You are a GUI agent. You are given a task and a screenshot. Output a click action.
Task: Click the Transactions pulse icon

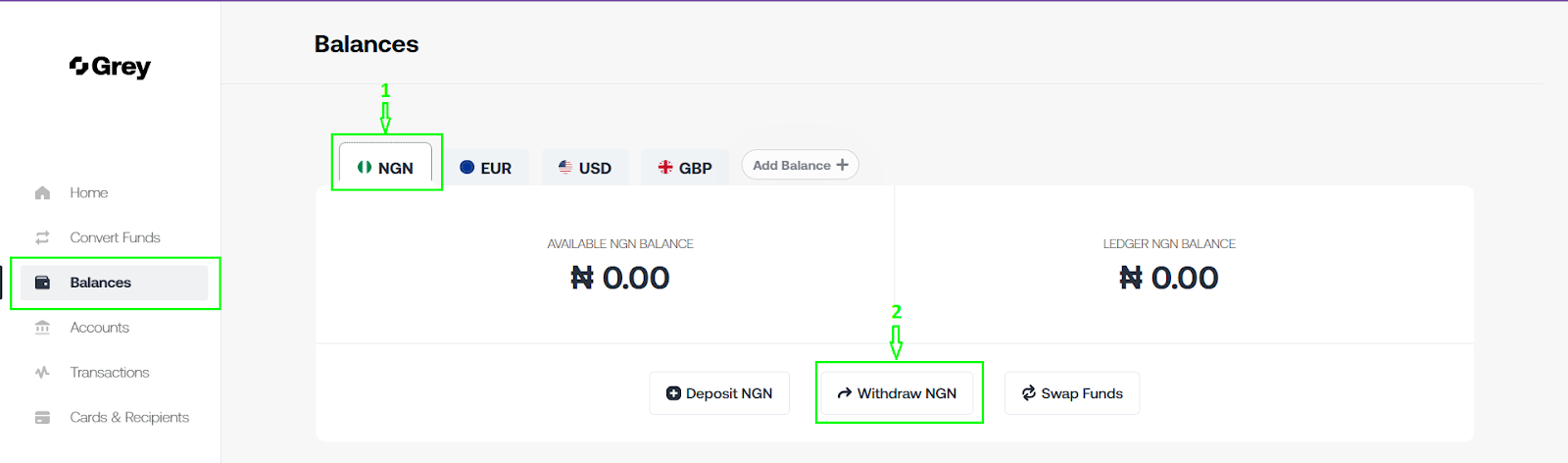42,373
